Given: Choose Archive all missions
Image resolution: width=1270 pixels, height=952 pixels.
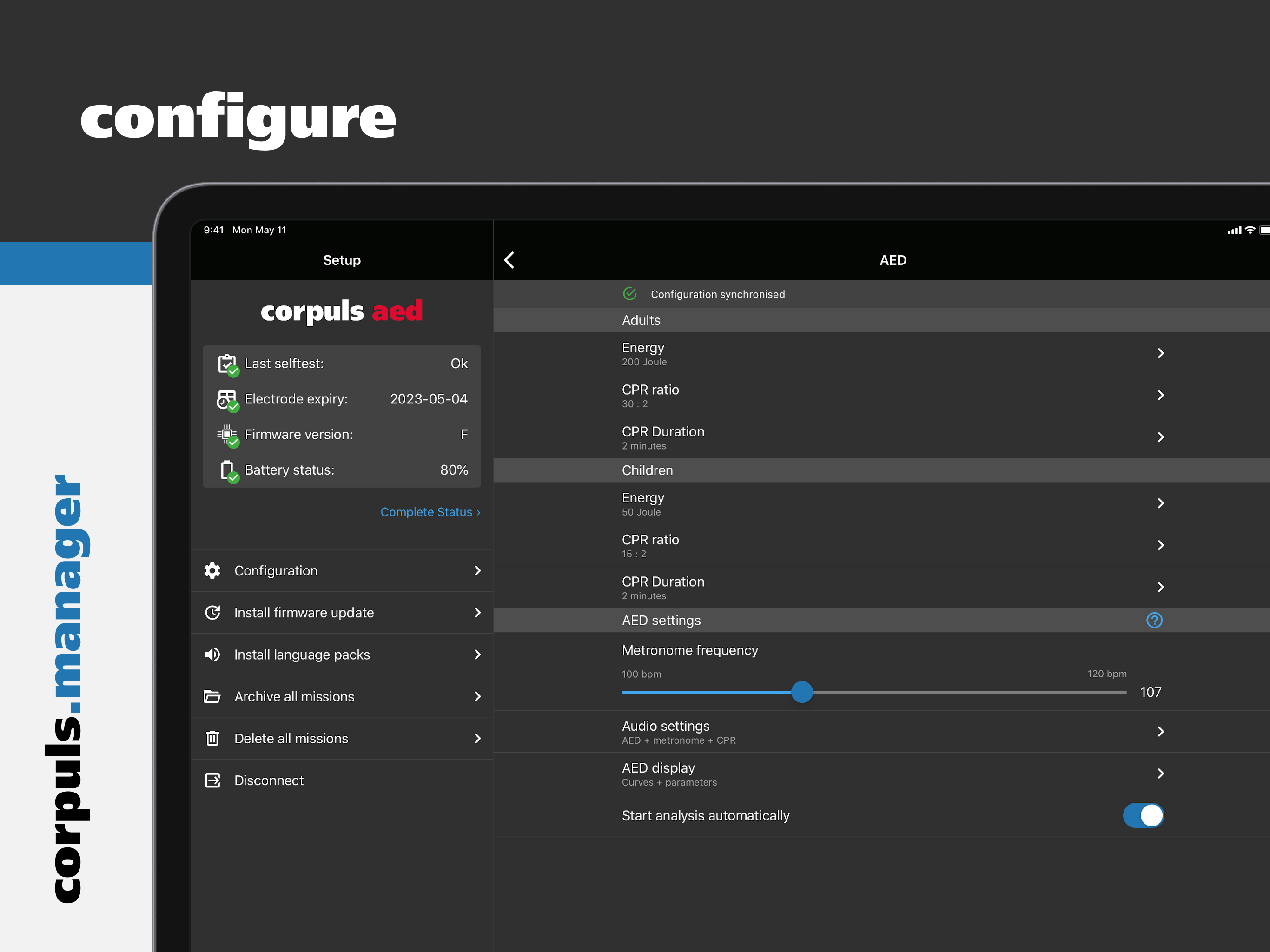Looking at the screenshot, I should [342, 696].
